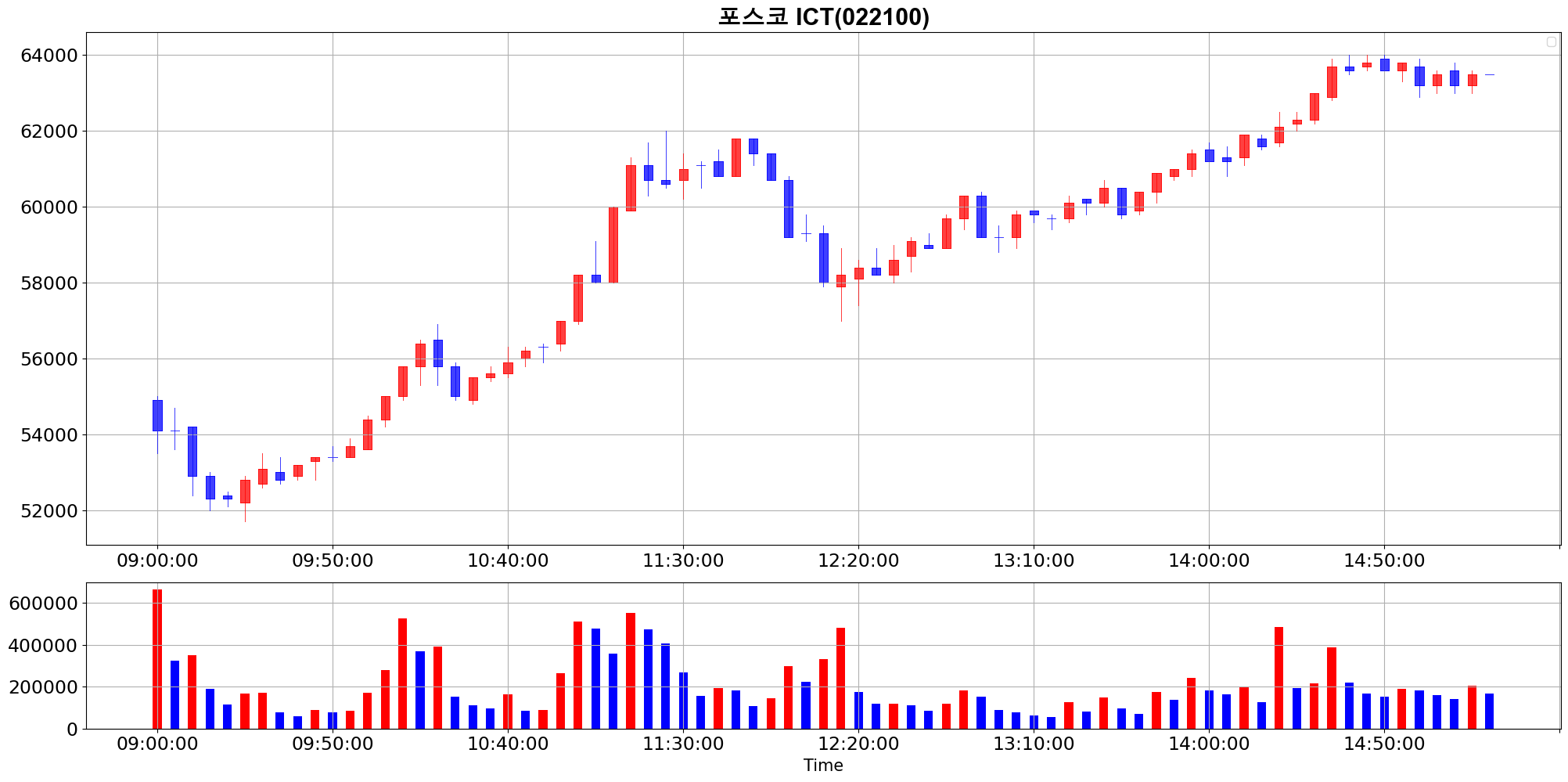This screenshot has width=1568, height=782.
Task: Click 09:00:00 label under the price chart
Action: (157, 560)
